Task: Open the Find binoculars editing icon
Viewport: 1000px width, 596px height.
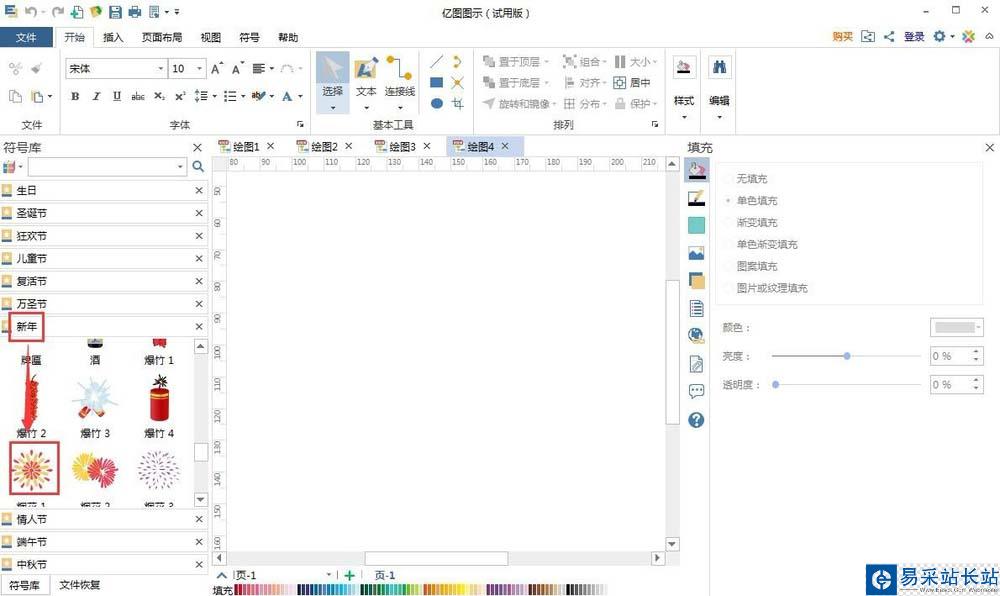Action: click(719, 68)
